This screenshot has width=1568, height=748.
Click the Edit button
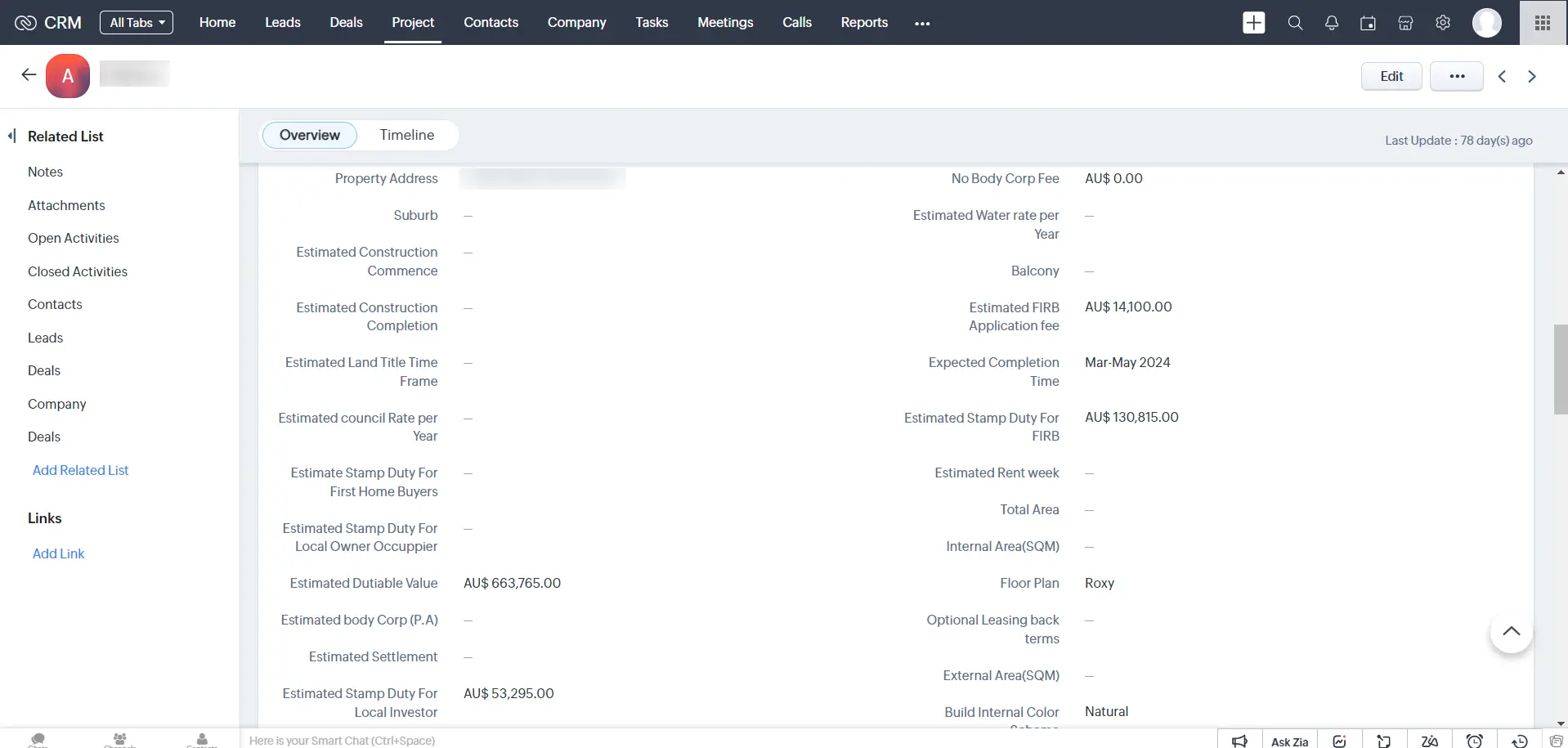1391,75
